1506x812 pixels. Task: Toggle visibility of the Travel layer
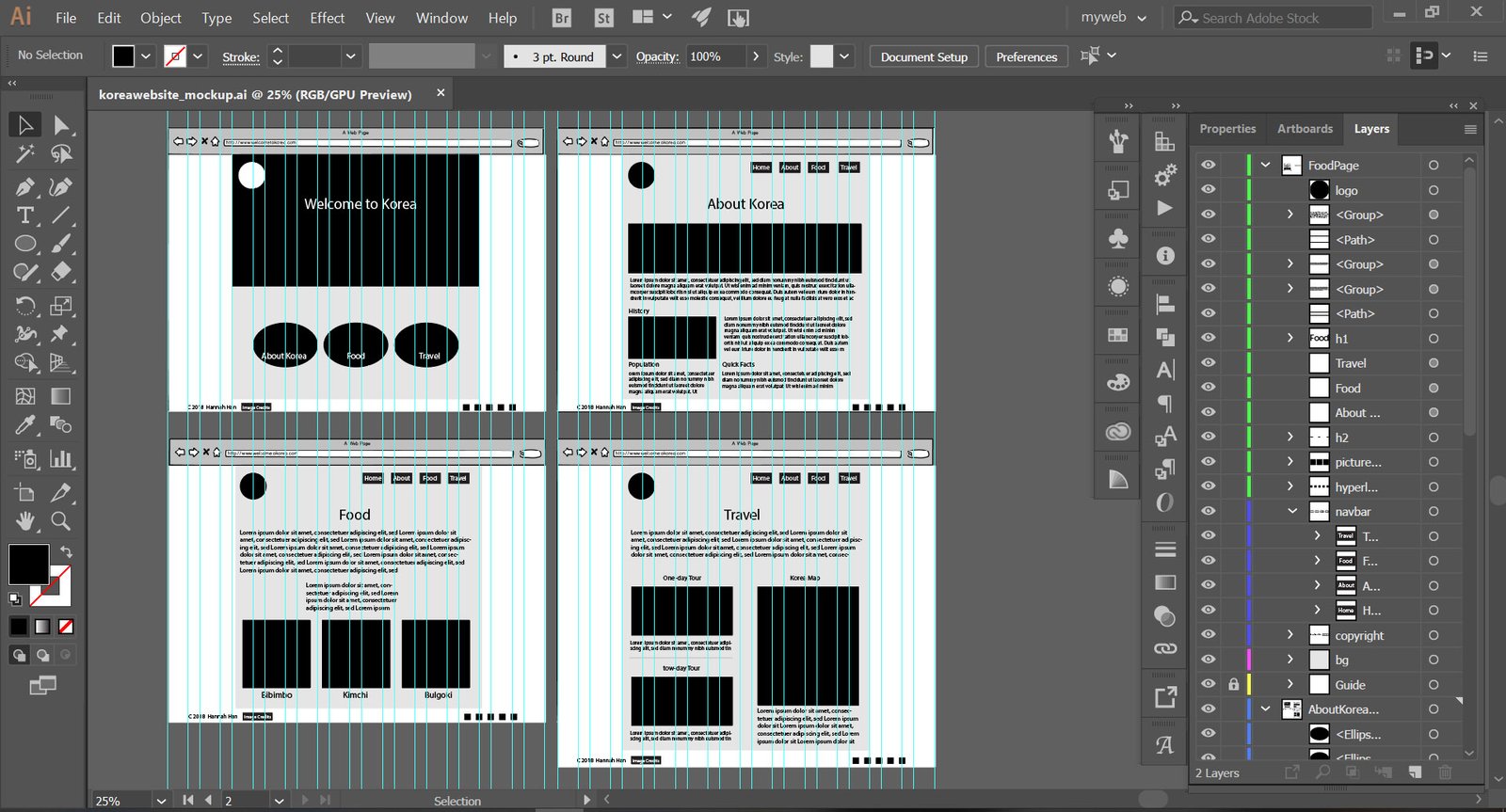point(1209,363)
